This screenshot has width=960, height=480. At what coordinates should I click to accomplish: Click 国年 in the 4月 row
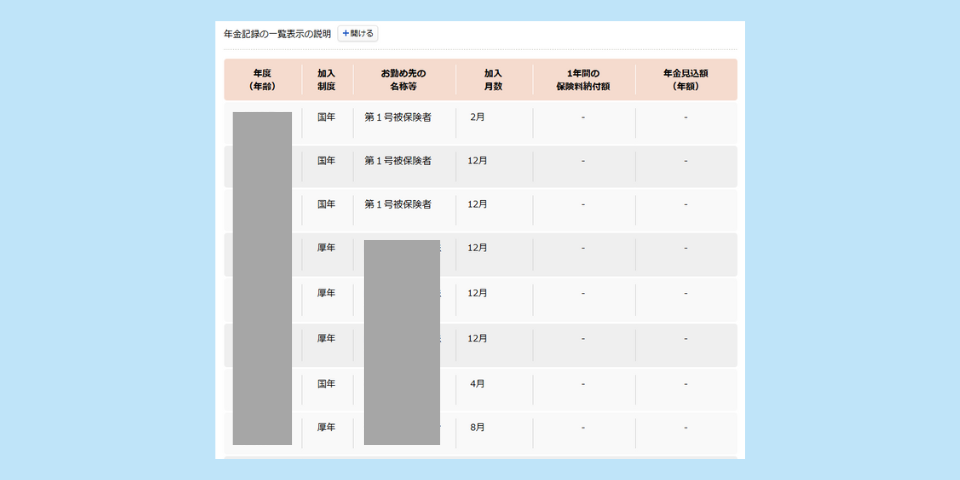326,384
